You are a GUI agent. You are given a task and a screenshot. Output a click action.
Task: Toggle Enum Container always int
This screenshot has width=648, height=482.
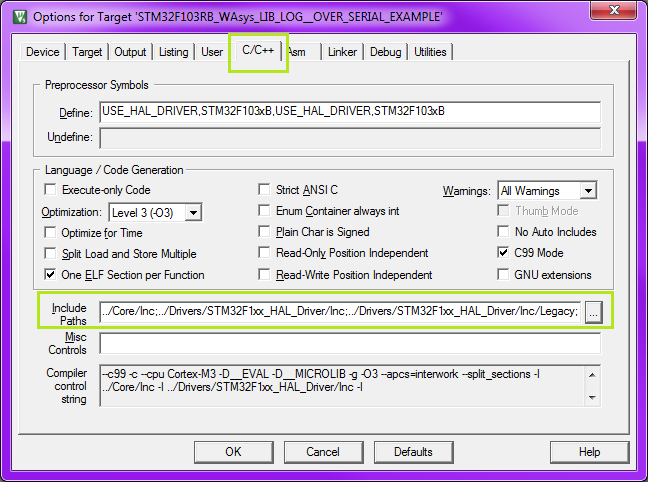pos(264,211)
